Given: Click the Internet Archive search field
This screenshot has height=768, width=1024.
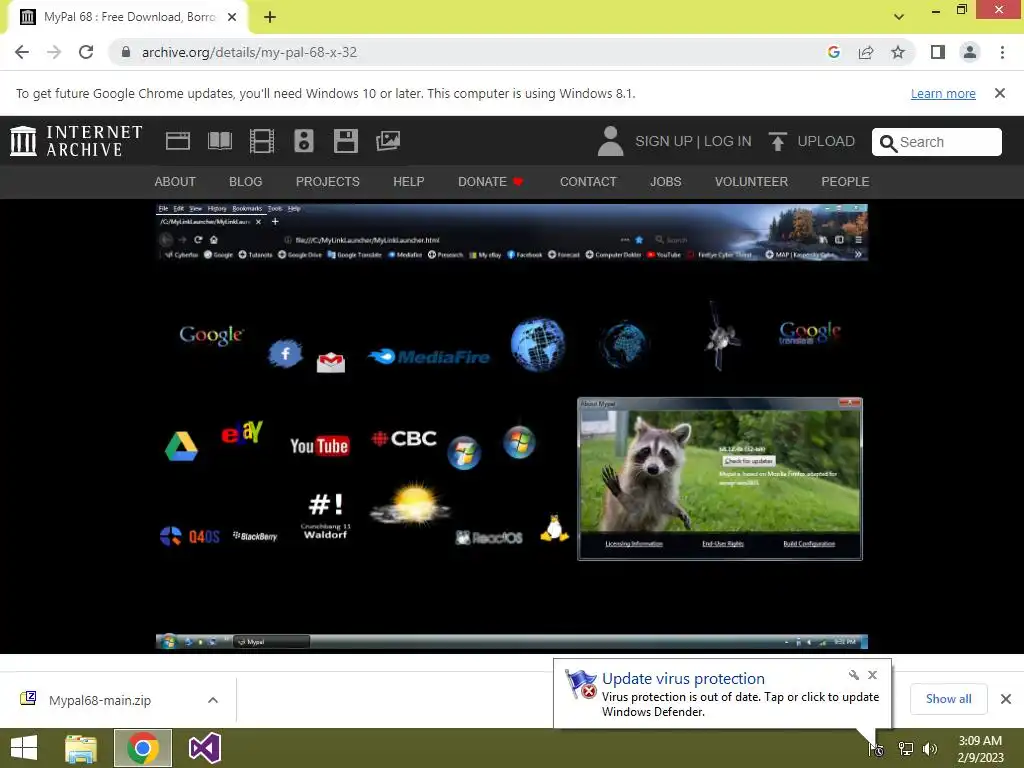Looking at the screenshot, I should point(936,142).
